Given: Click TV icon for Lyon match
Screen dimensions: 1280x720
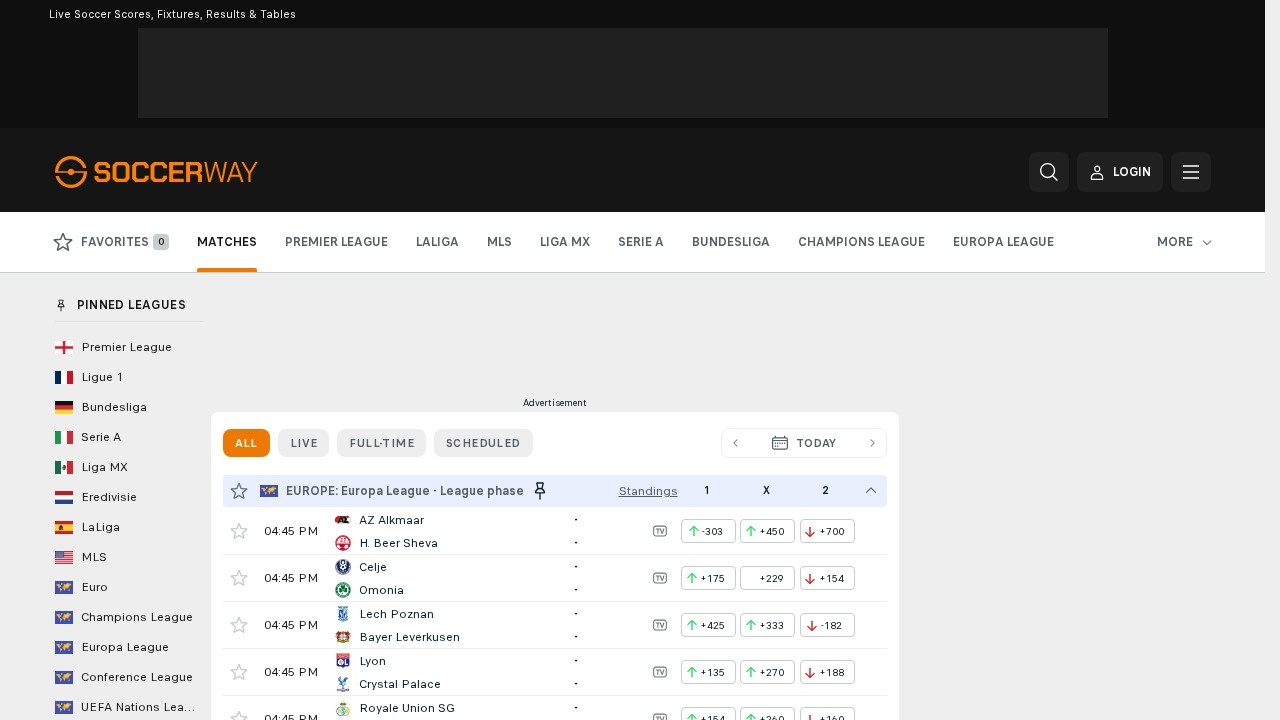Looking at the screenshot, I should pyautogui.click(x=660, y=672).
